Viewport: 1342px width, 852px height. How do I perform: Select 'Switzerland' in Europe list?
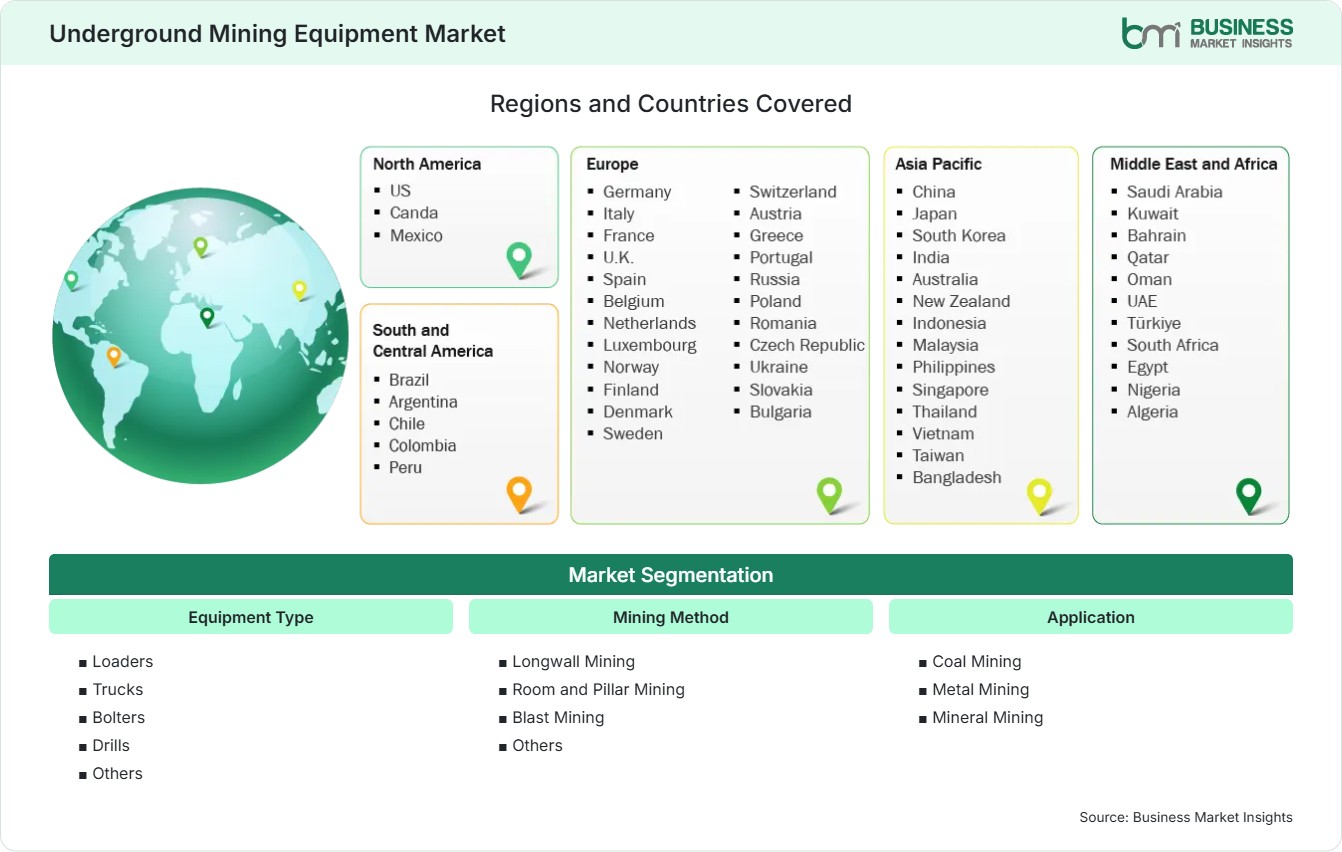tap(793, 192)
